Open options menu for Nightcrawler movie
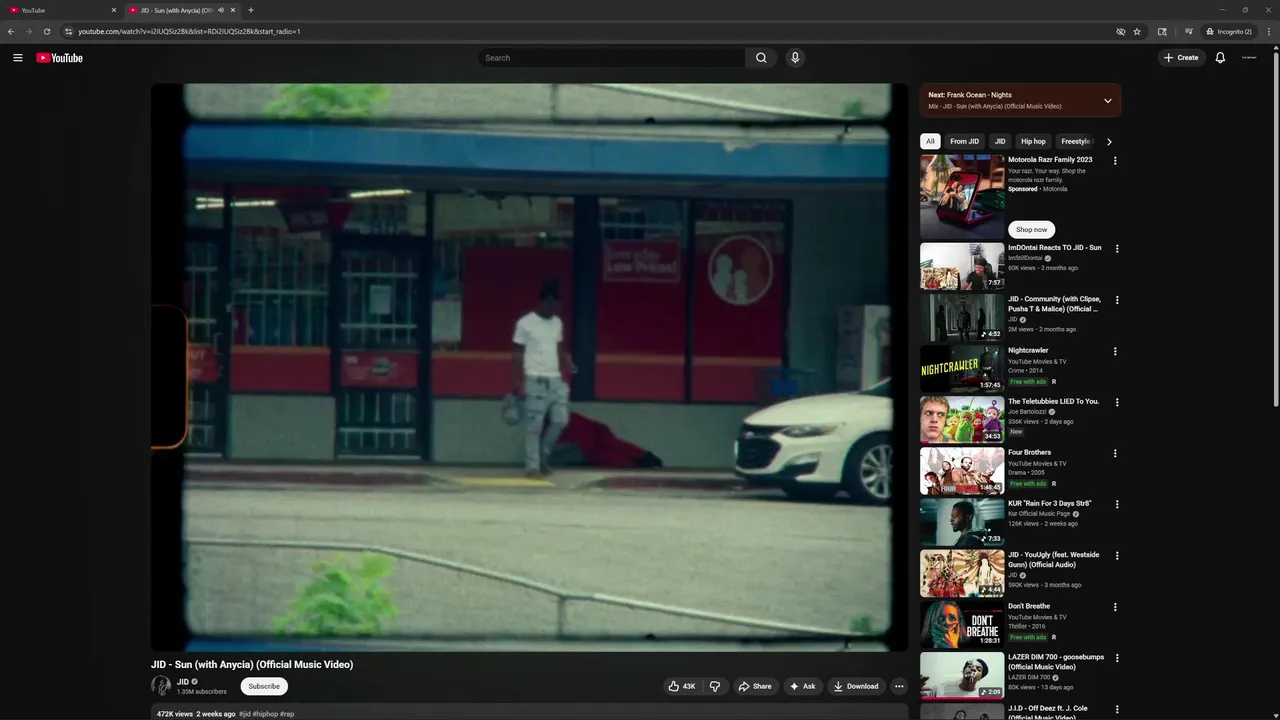This screenshot has width=1280, height=720. pos(1116,352)
